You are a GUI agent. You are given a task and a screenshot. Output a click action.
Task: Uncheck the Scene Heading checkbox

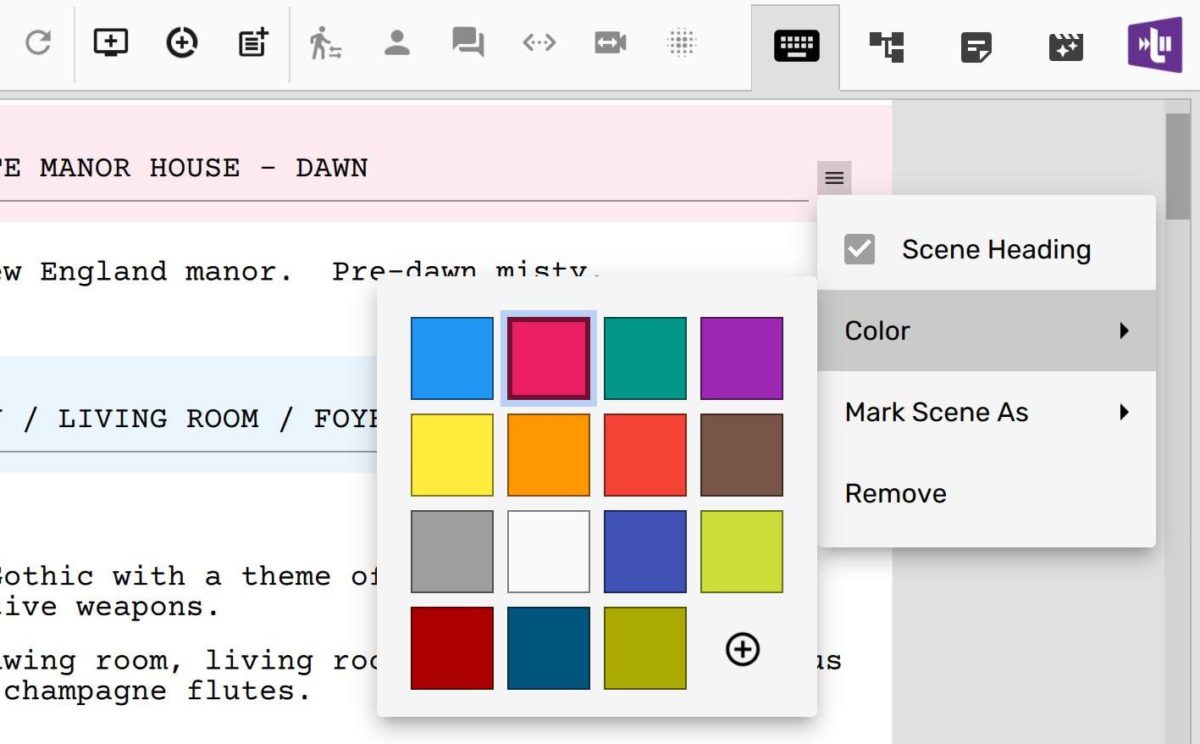859,249
